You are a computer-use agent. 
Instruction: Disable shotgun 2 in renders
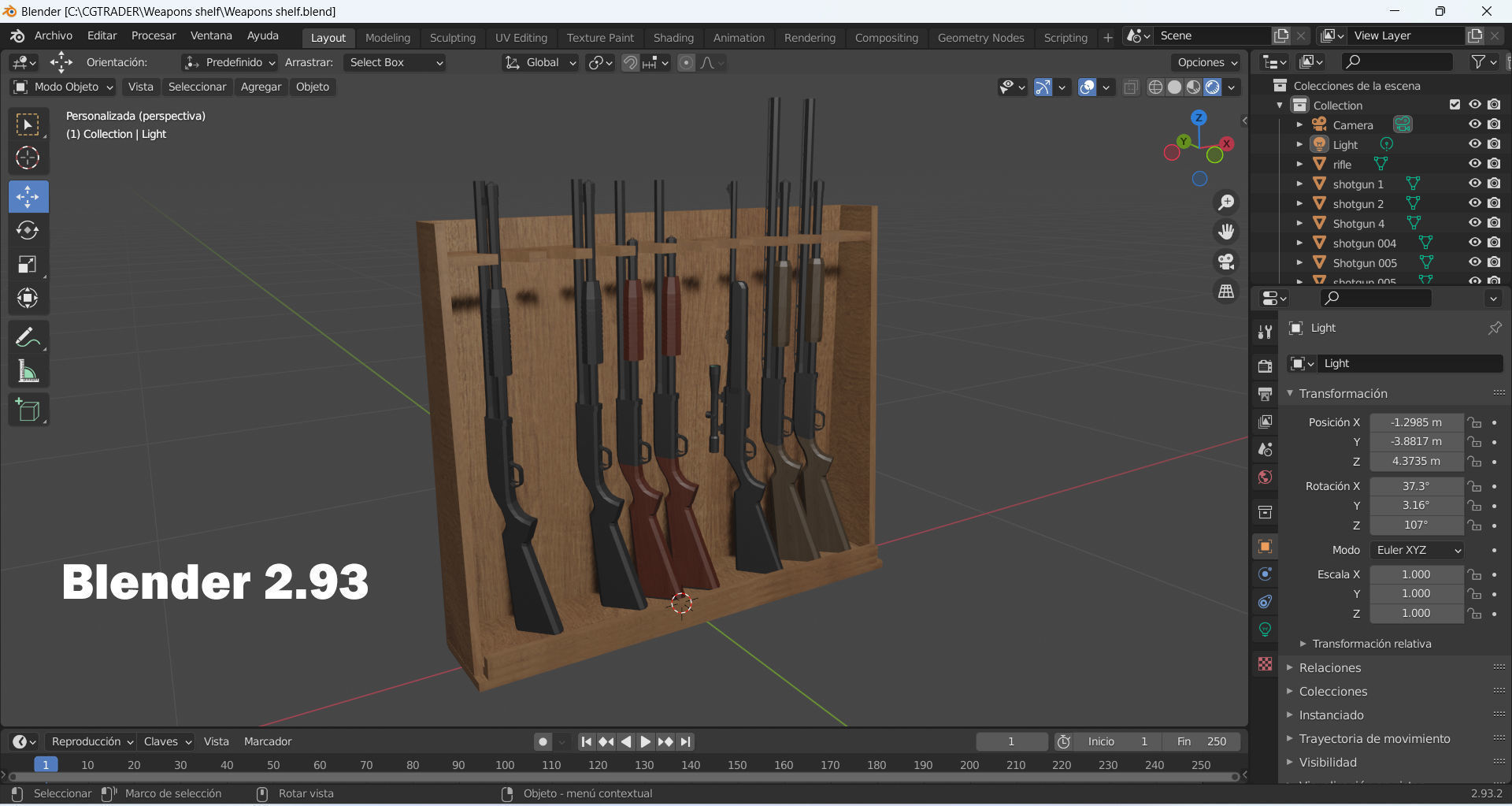coord(1494,203)
